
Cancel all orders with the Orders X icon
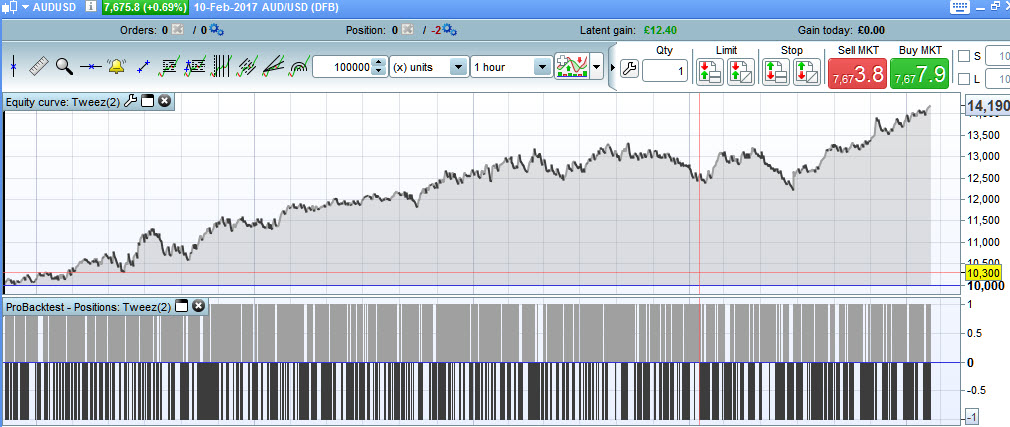(178, 30)
